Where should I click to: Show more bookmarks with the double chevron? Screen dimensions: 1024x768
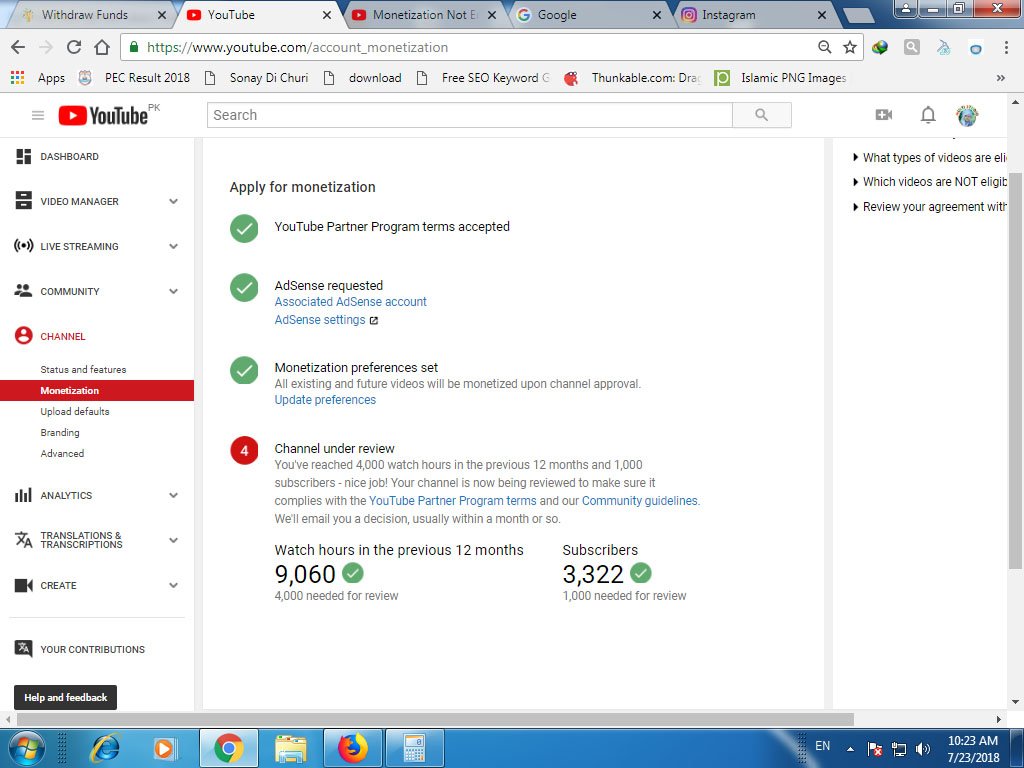click(x=1000, y=78)
